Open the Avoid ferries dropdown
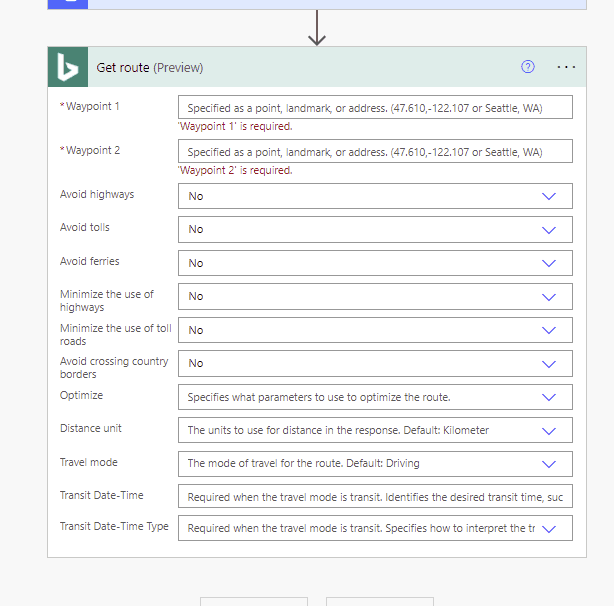Screen dimensions: 614x606 coord(375,263)
